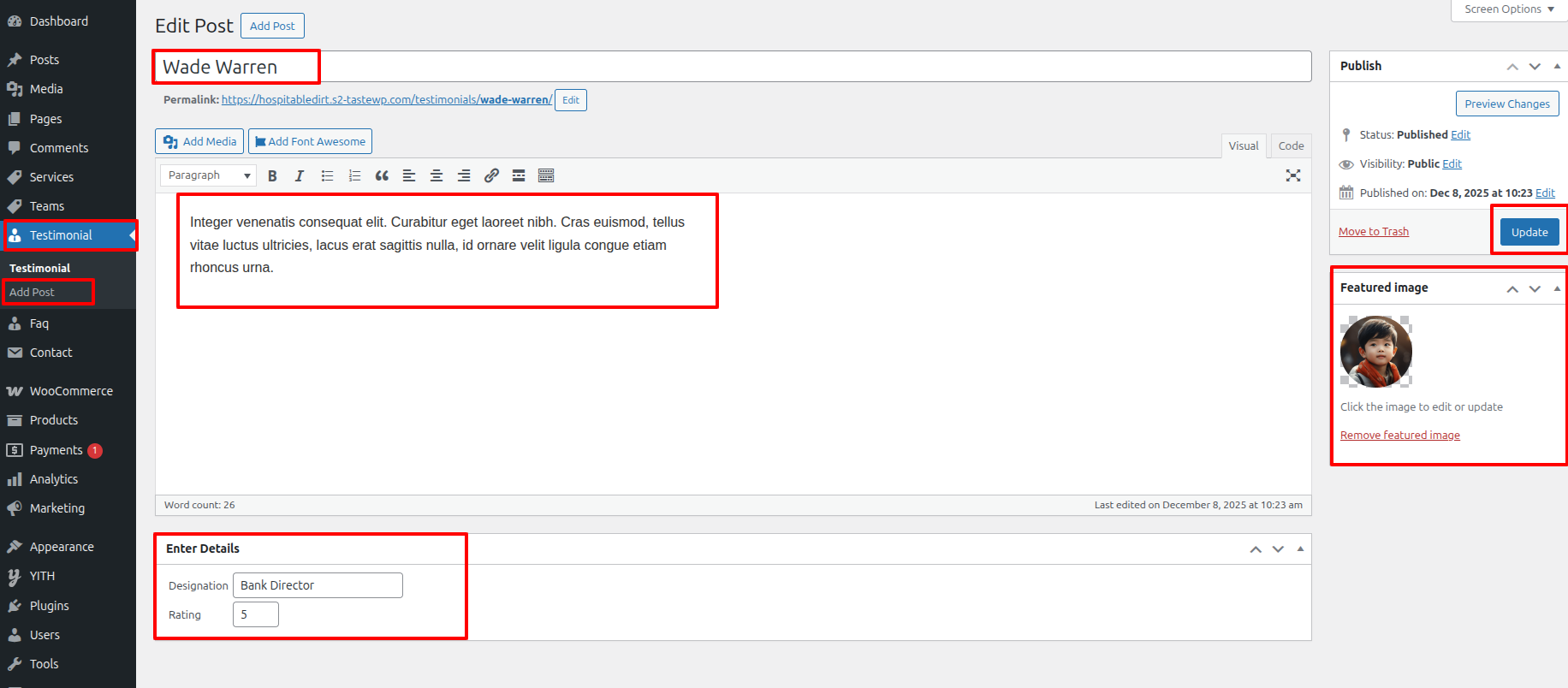This screenshot has width=1568, height=688.
Task: Insert a bulleted list
Action: click(327, 175)
